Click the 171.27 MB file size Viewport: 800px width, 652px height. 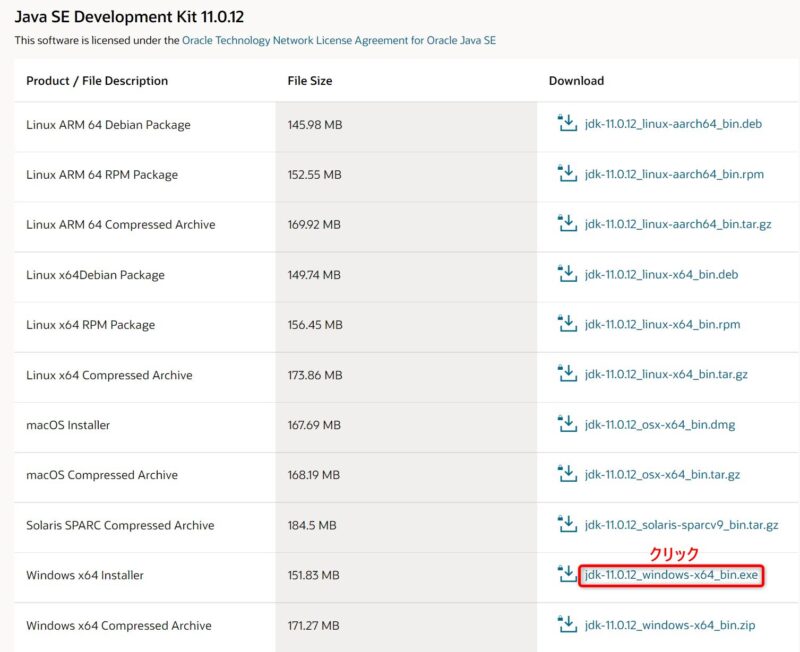(313, 625)
